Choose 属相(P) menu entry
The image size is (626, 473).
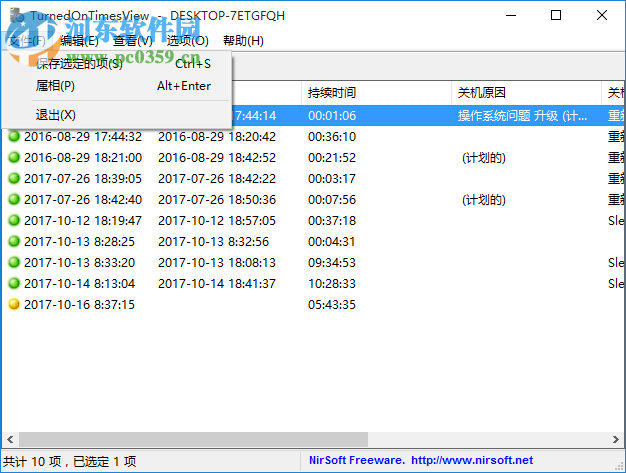117,86
